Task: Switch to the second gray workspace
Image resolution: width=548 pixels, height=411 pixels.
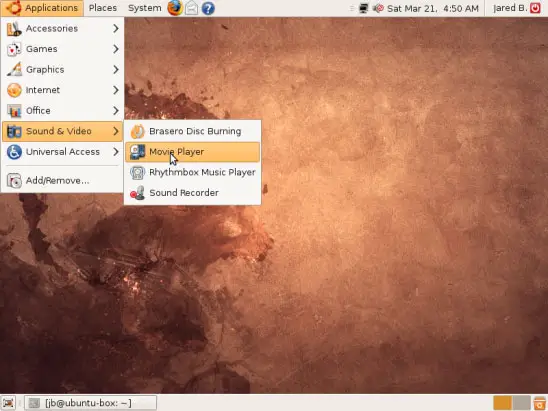Action: (x=521, y=403)
